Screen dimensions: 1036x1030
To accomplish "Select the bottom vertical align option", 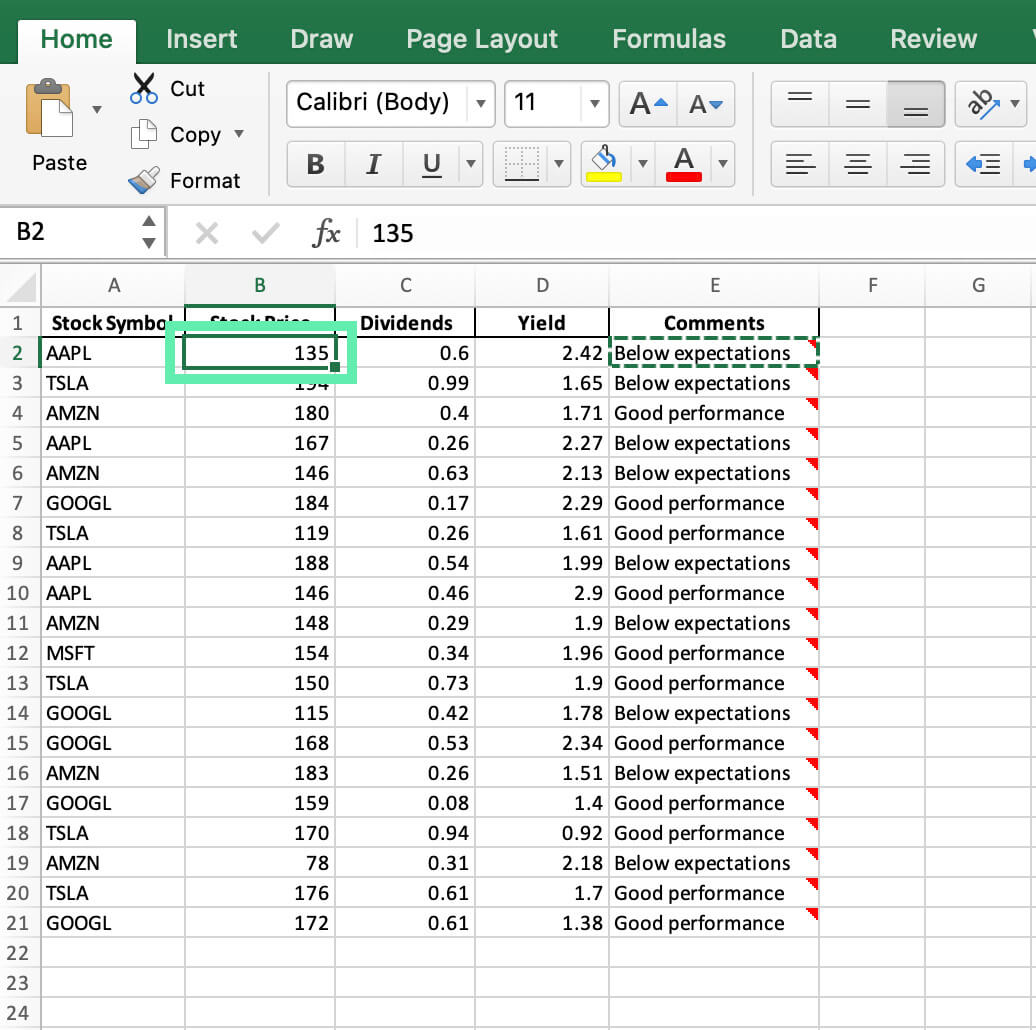I will 916,104.
